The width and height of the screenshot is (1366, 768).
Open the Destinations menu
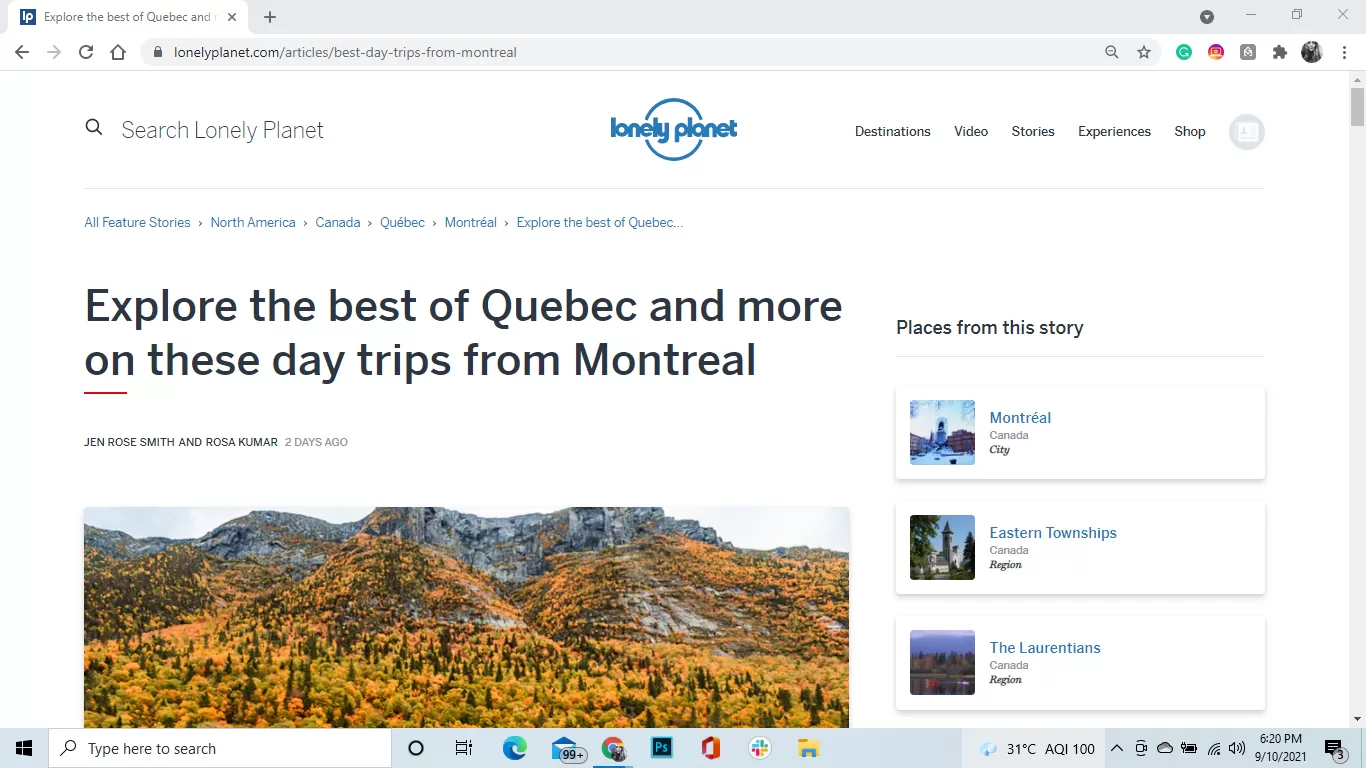tap(892, 131)
